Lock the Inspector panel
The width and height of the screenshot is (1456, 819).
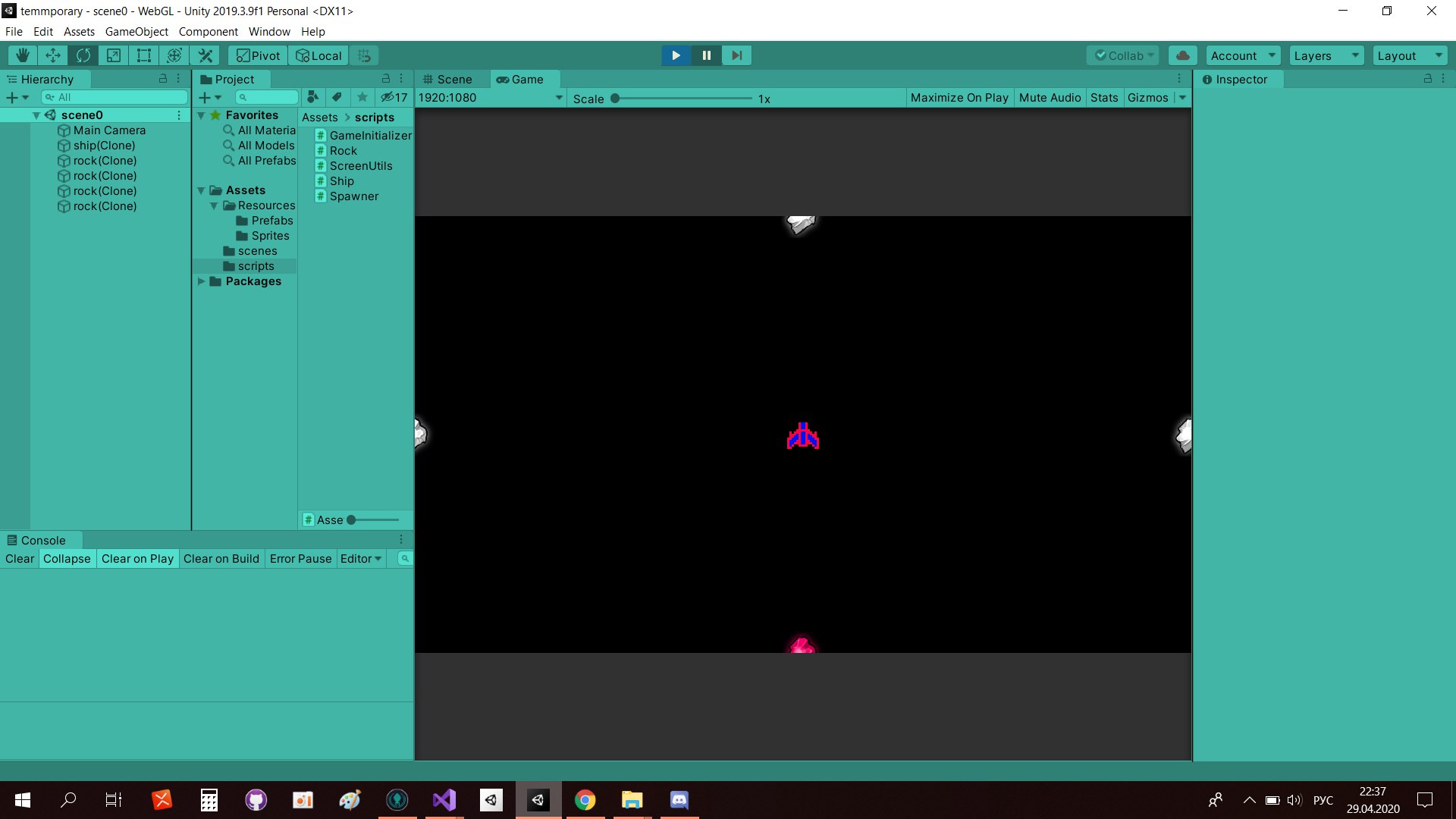click(x=1427, y=79)
